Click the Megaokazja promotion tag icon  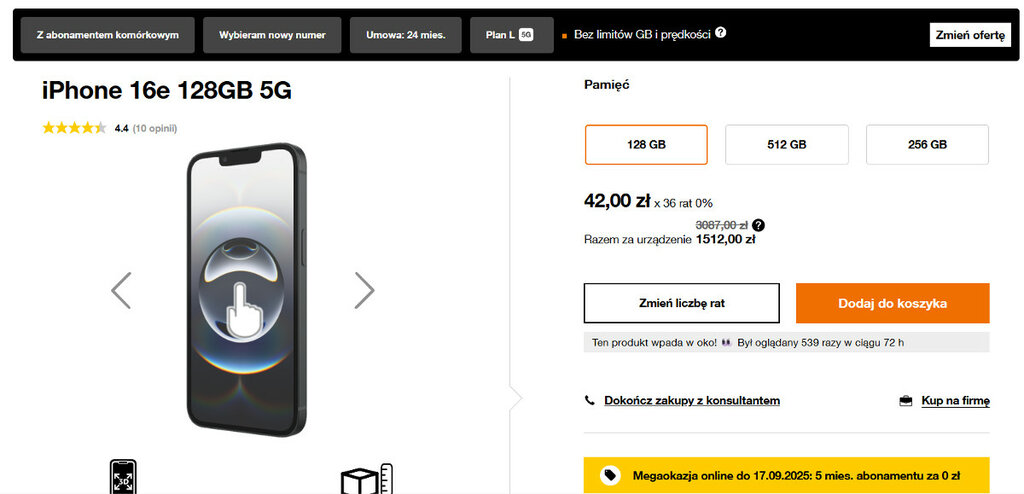[609, 474]
